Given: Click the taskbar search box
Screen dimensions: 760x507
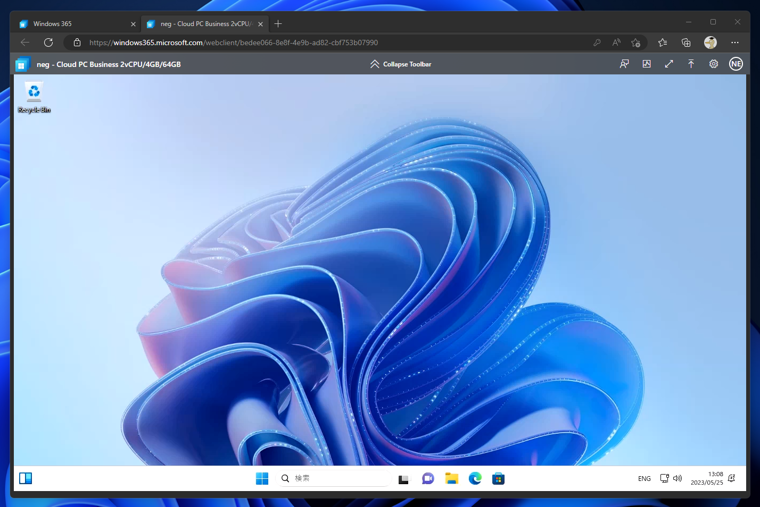Looking at the screenshot, I should 333,478.
